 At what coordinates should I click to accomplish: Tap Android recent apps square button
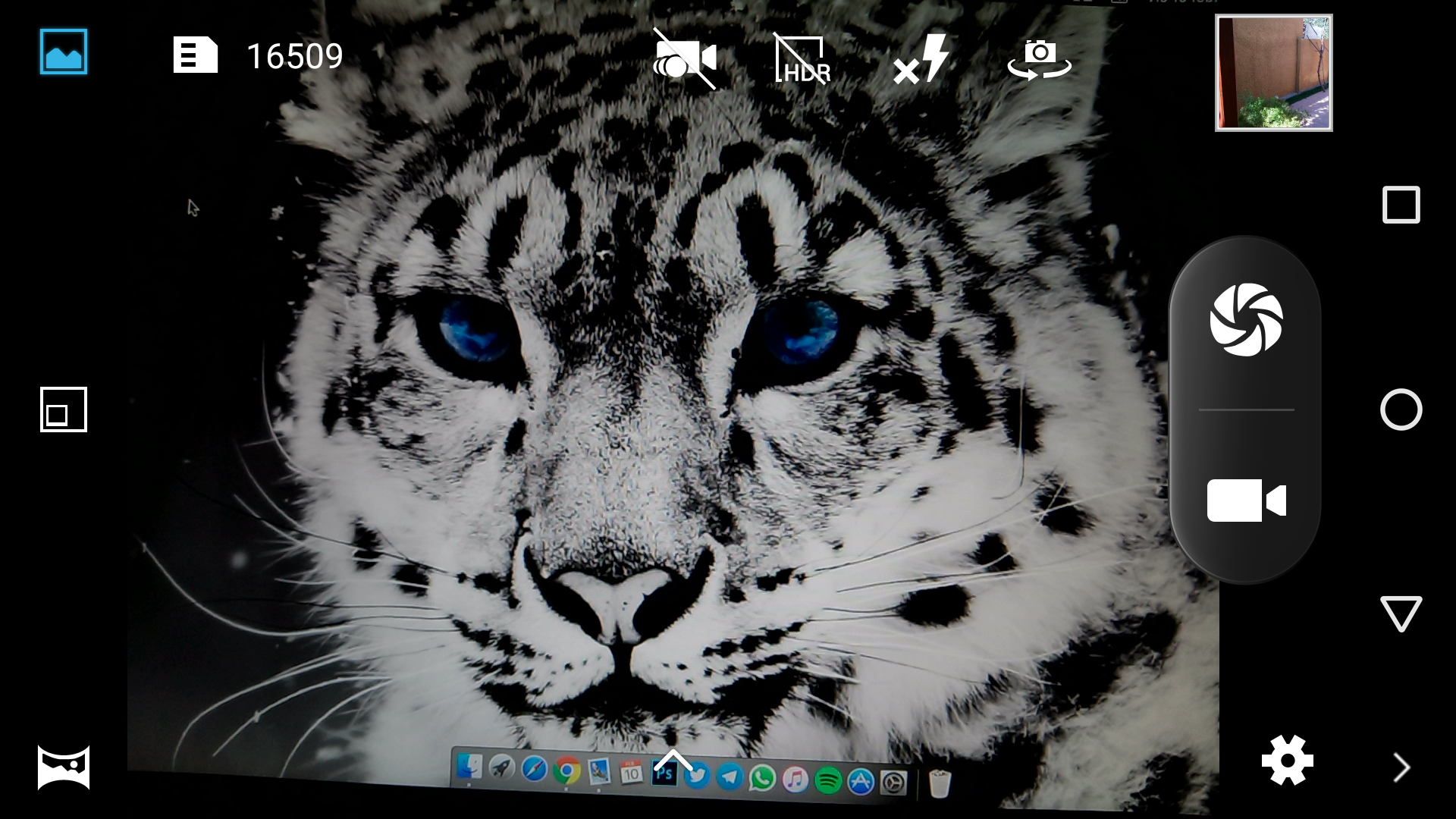click(1401, 205)
